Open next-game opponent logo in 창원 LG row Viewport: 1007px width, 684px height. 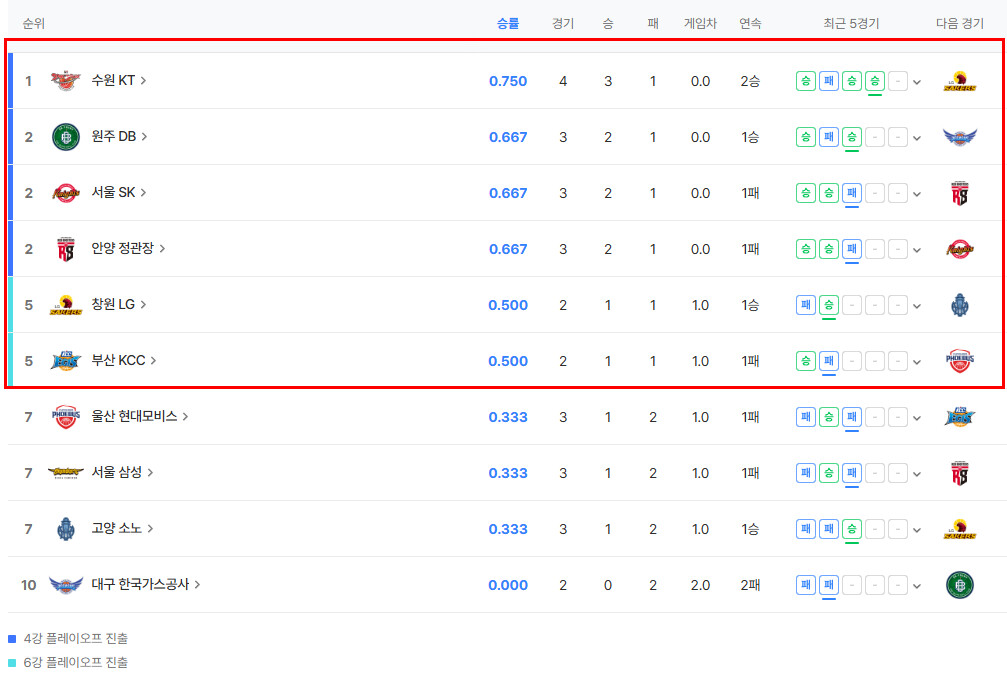[959, 305]
